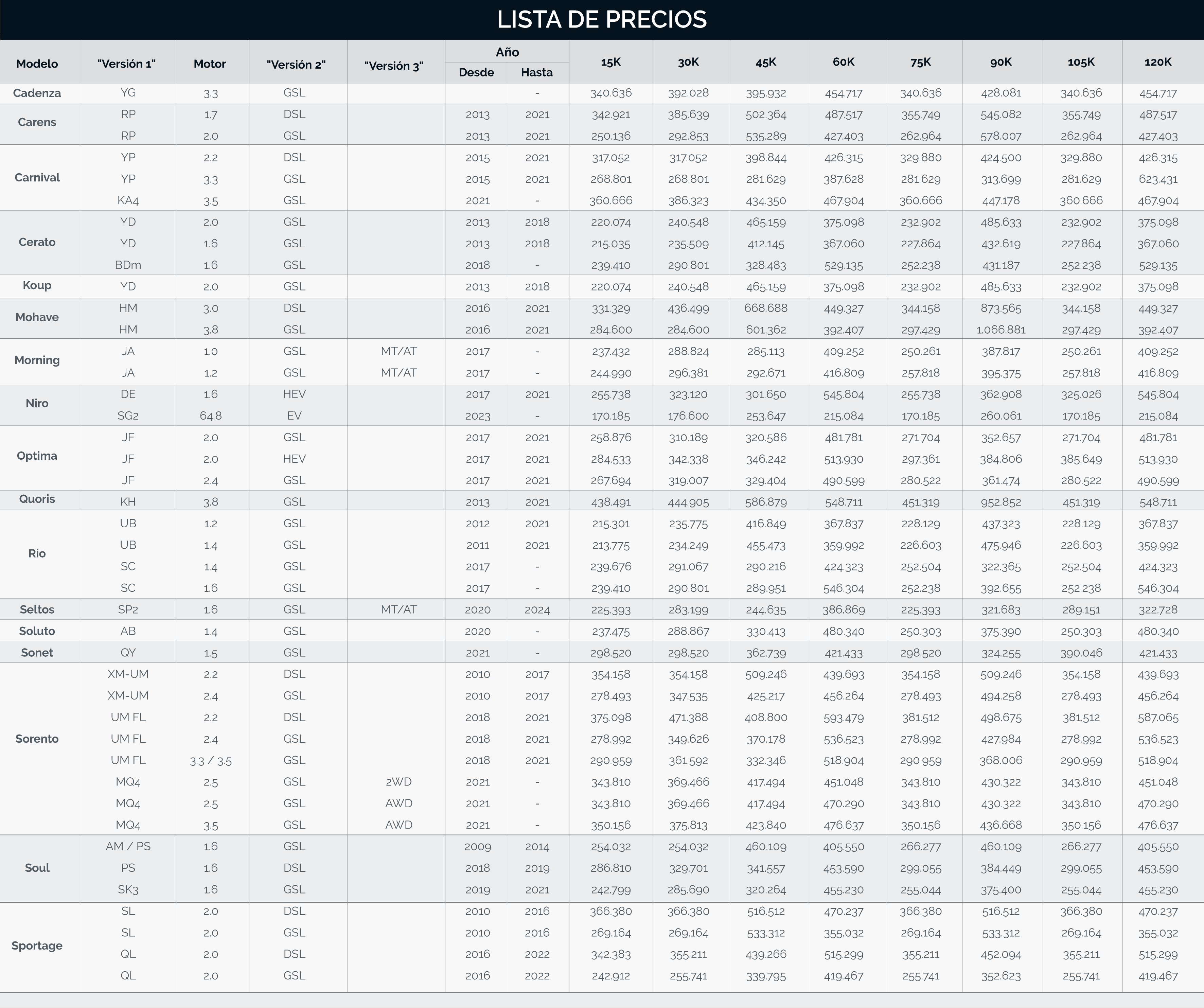Click the 322.728 price in Seltos row

(x=1158, y=610)
